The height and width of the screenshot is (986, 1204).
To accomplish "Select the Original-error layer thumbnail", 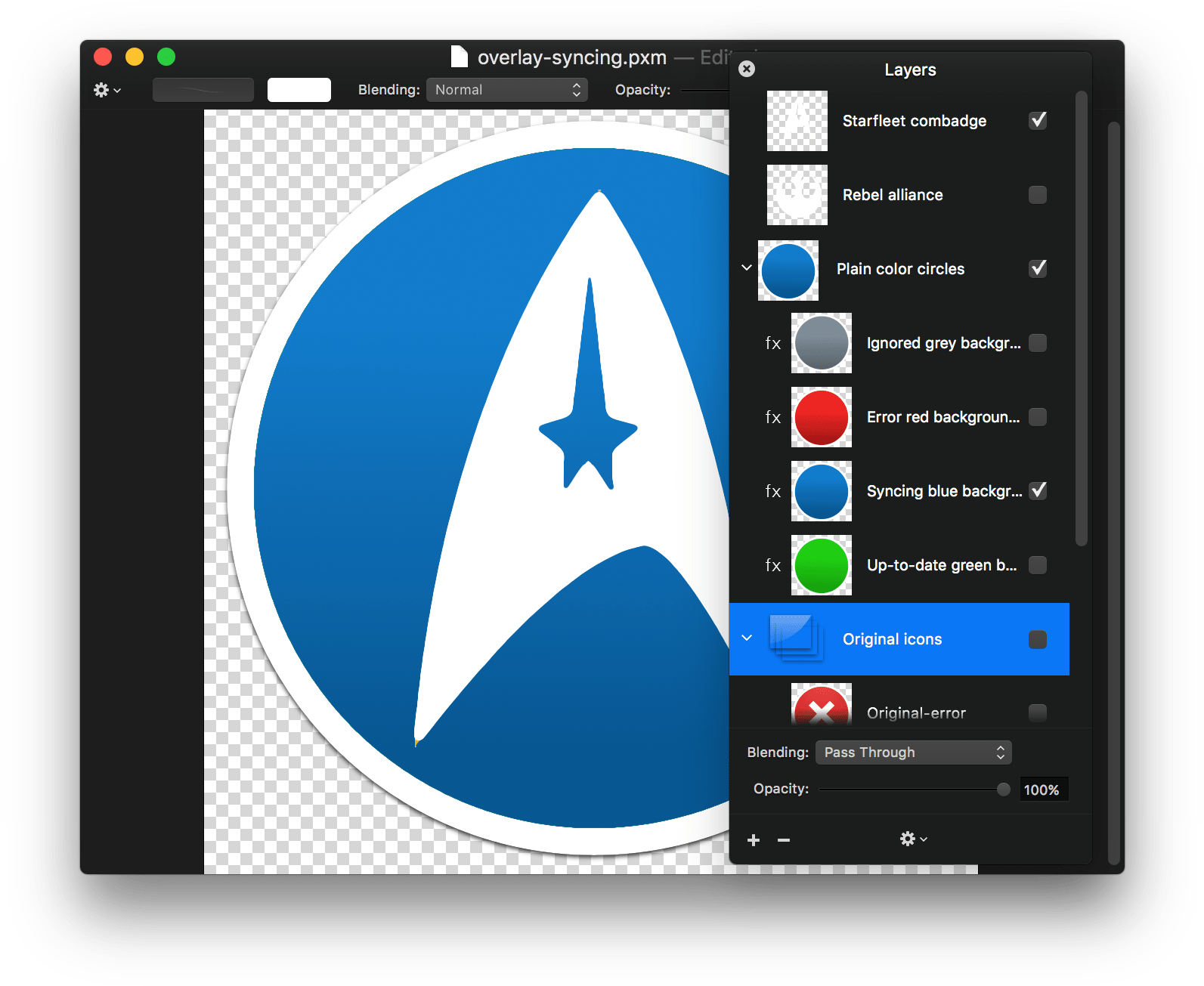I will [822, 705].
